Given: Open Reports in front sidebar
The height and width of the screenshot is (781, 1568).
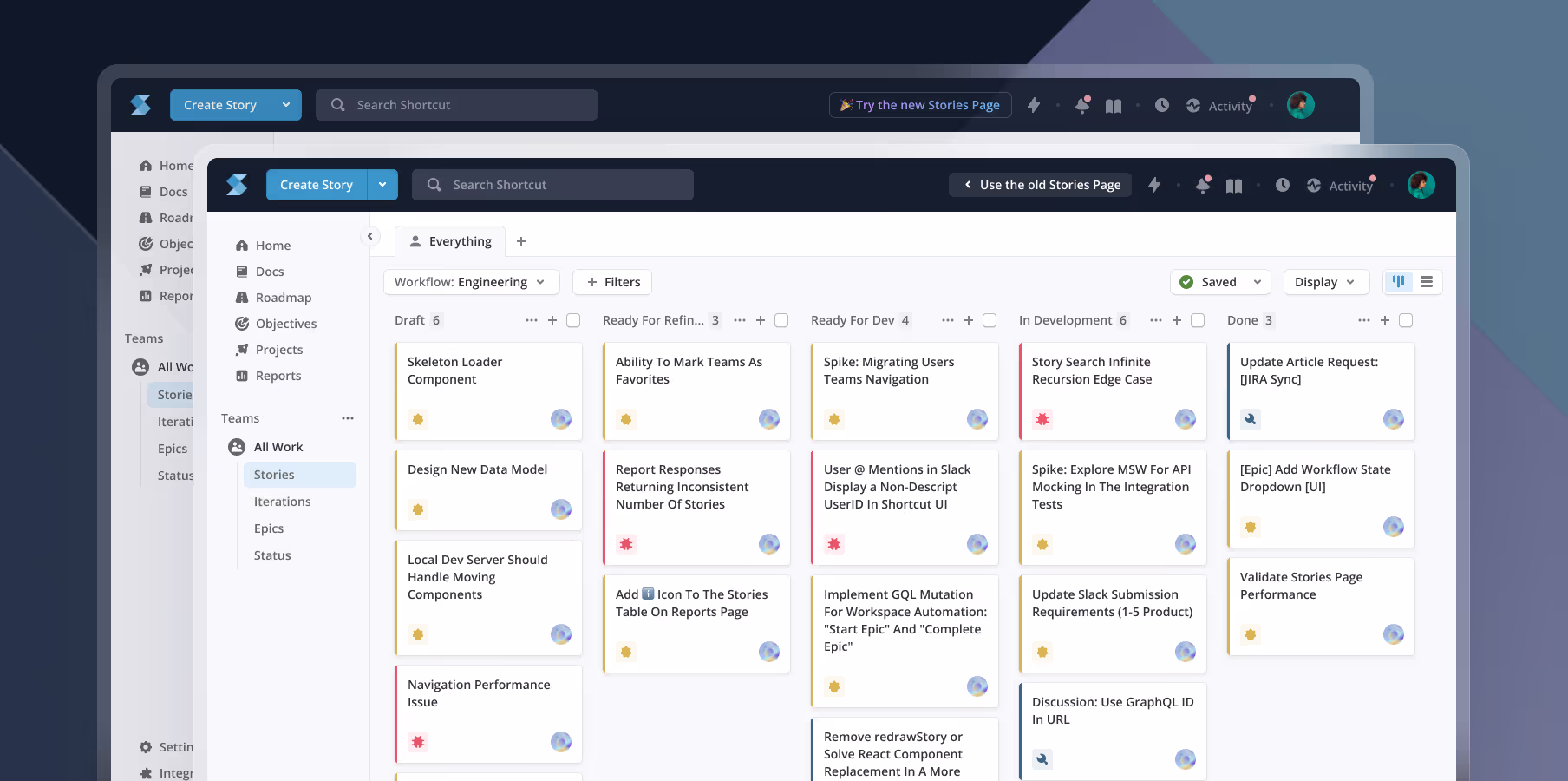Looking at the screenshot, I should [278, 376].
